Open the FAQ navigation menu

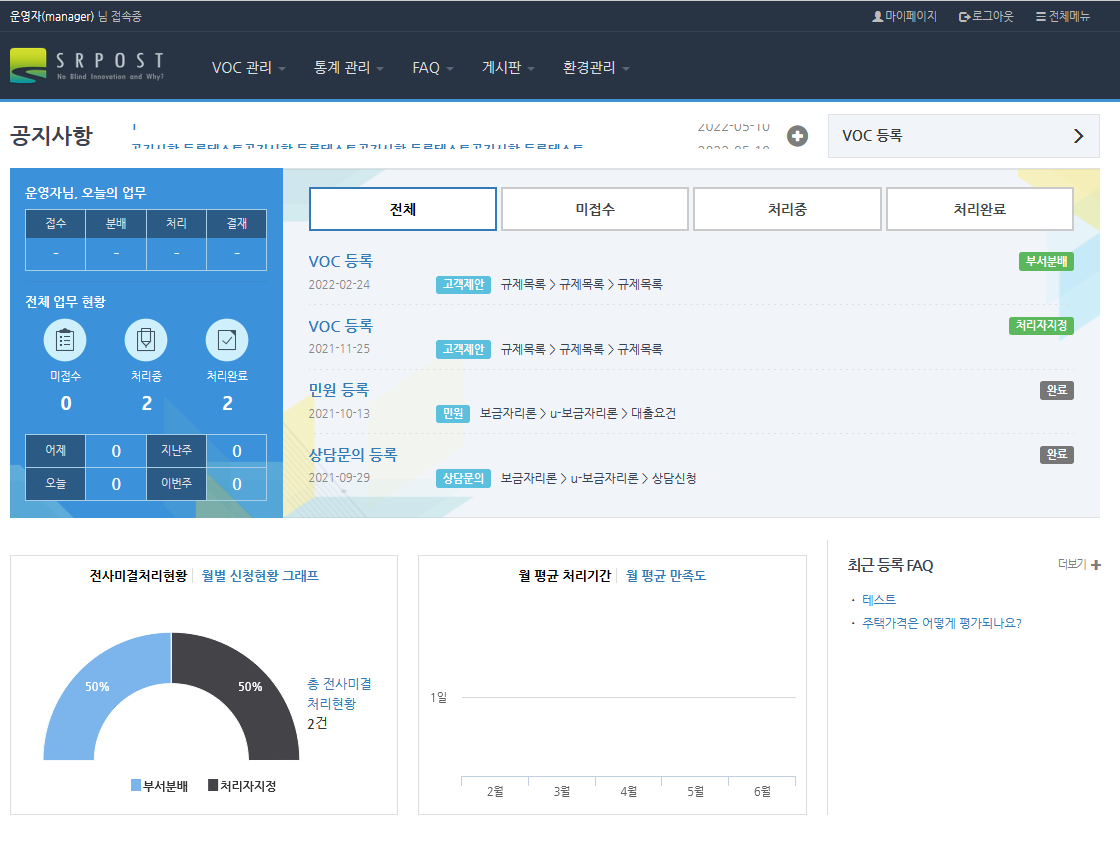432,68
